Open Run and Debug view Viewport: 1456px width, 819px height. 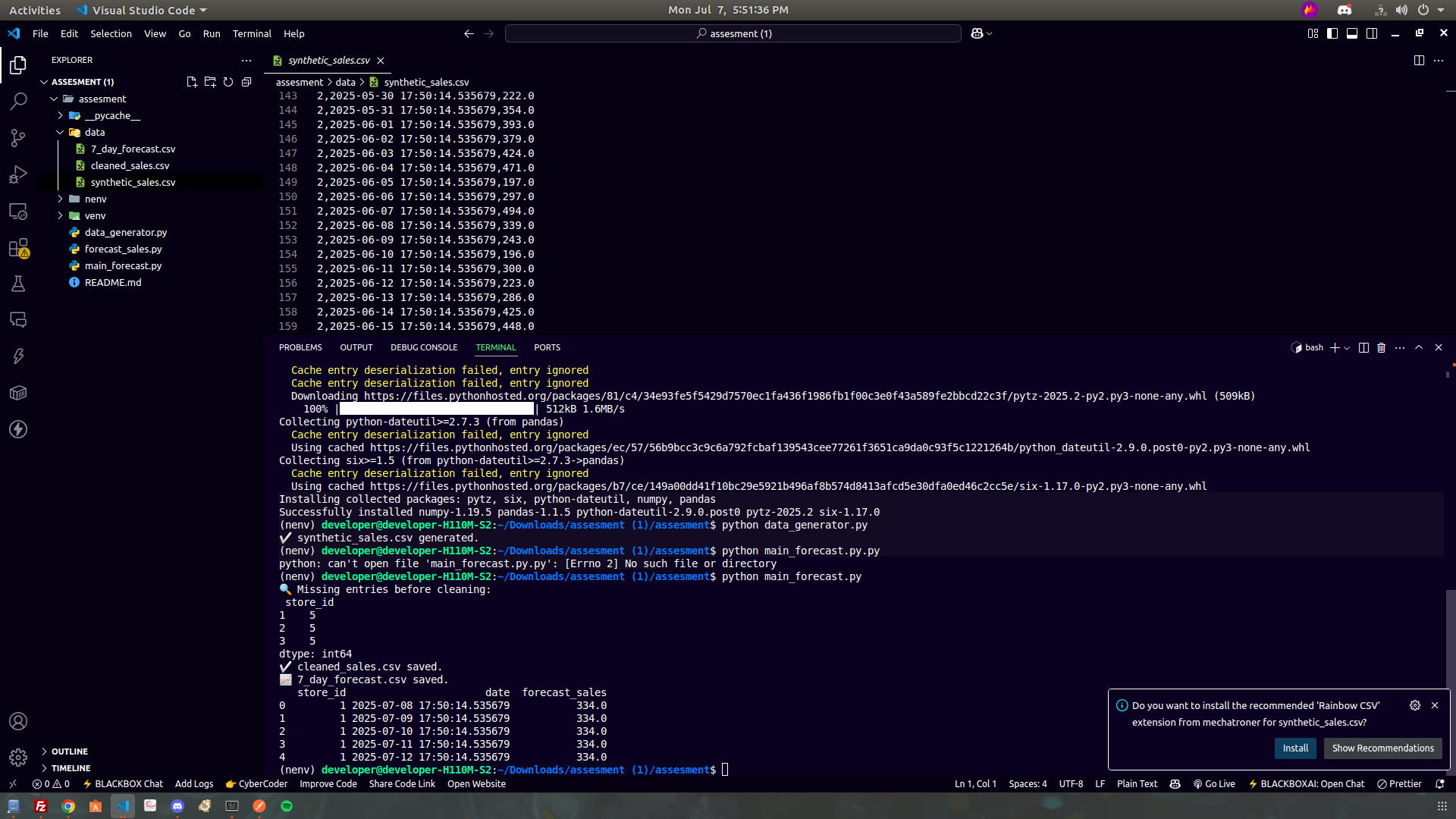click(18, 174)
